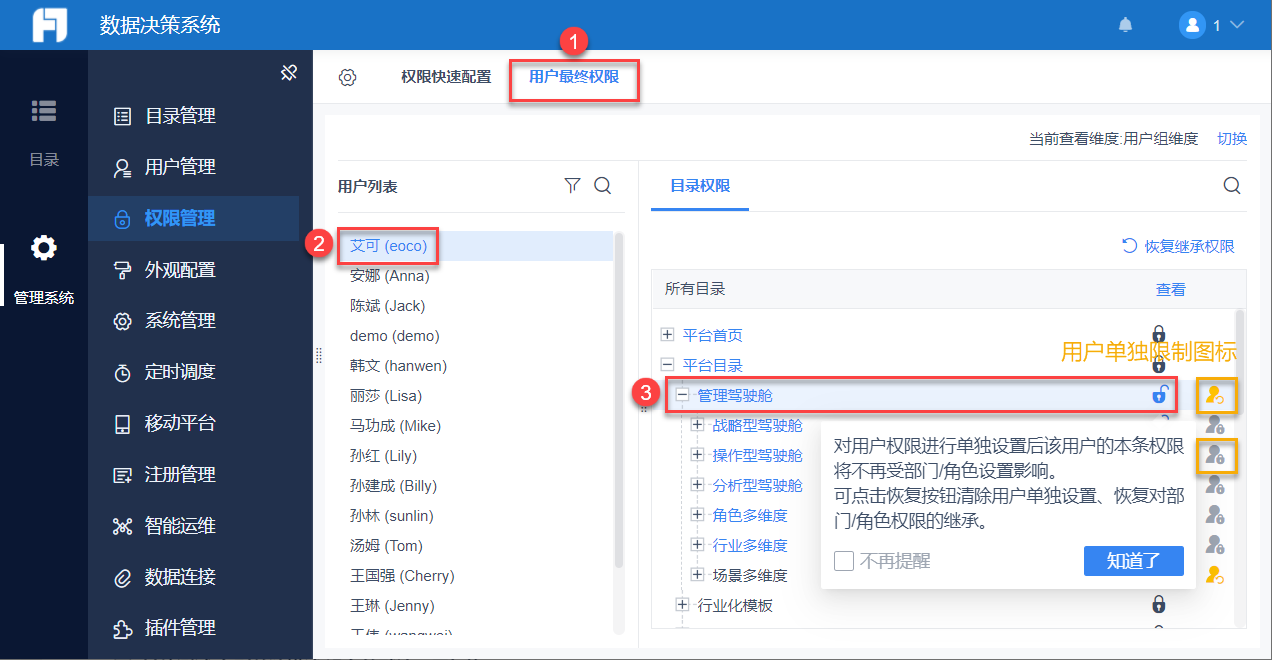Click the 定时调度 stopwatch icon
The width and height of the screenshot is (1272, 660).
pos(122,373)
